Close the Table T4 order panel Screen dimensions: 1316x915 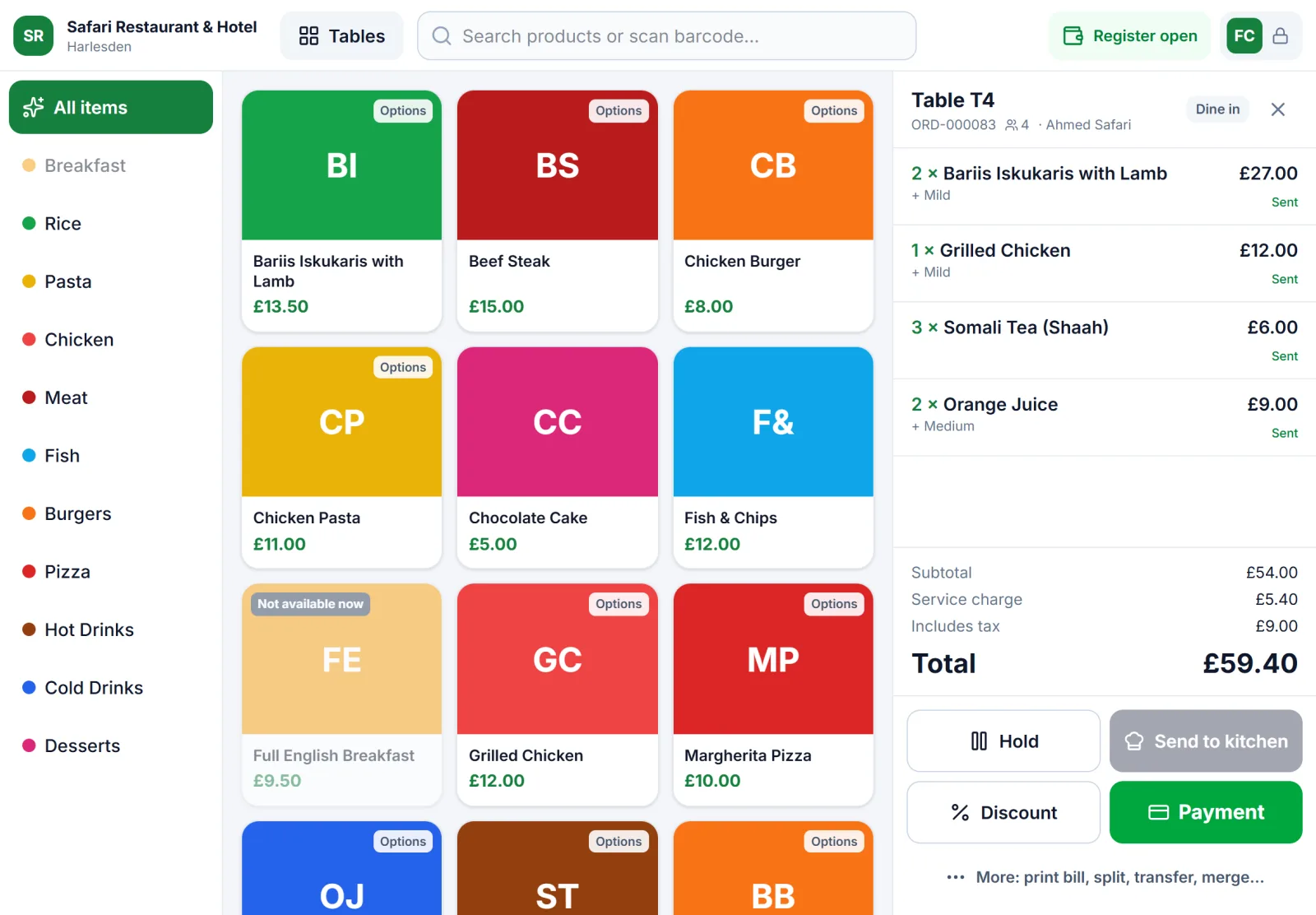[1277, 109]
